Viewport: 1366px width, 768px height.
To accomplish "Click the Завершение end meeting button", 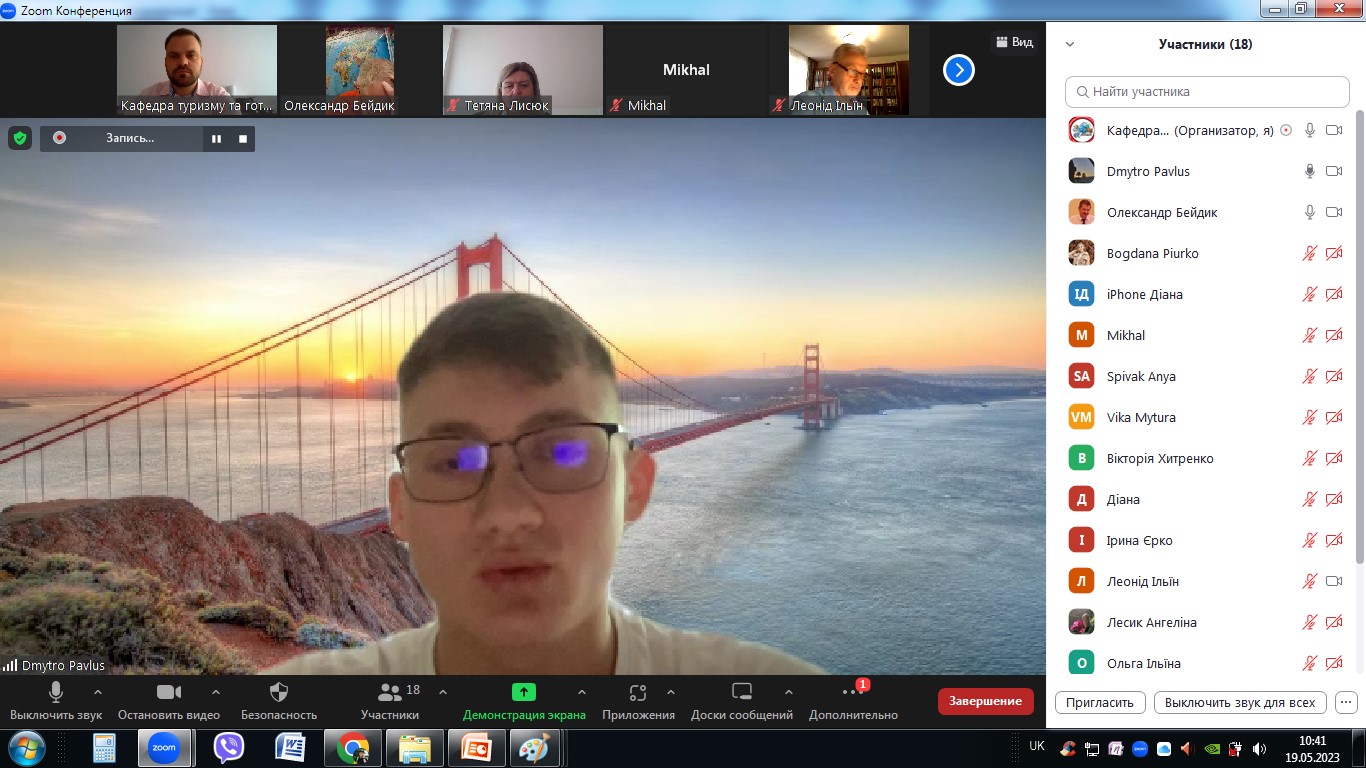I will tap(985, 701).
